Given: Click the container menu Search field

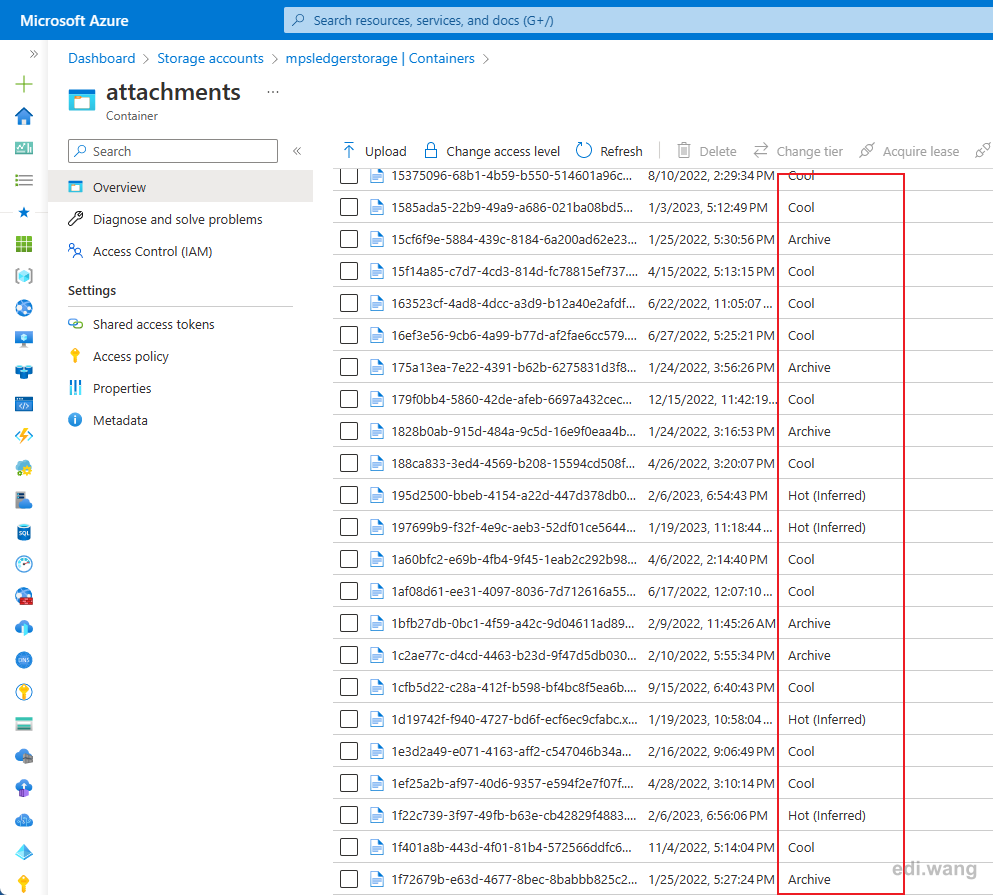Looking at the screenshot, I should (x=173, y=151).
